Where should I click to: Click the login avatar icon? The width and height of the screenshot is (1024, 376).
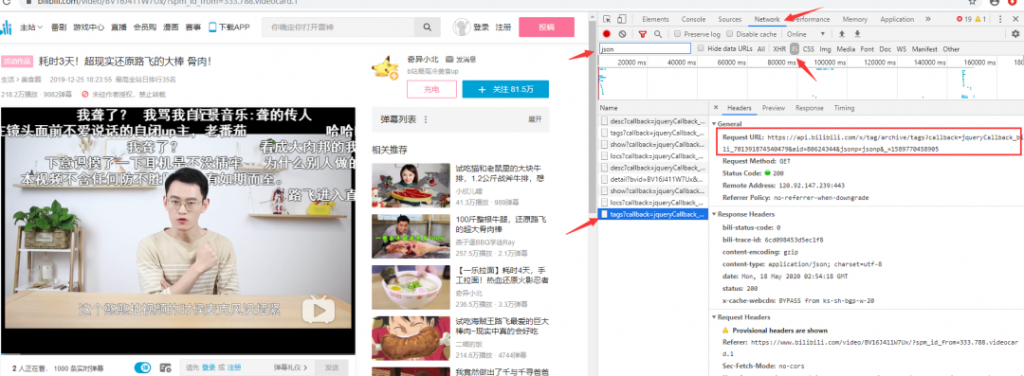coord(462,27)
